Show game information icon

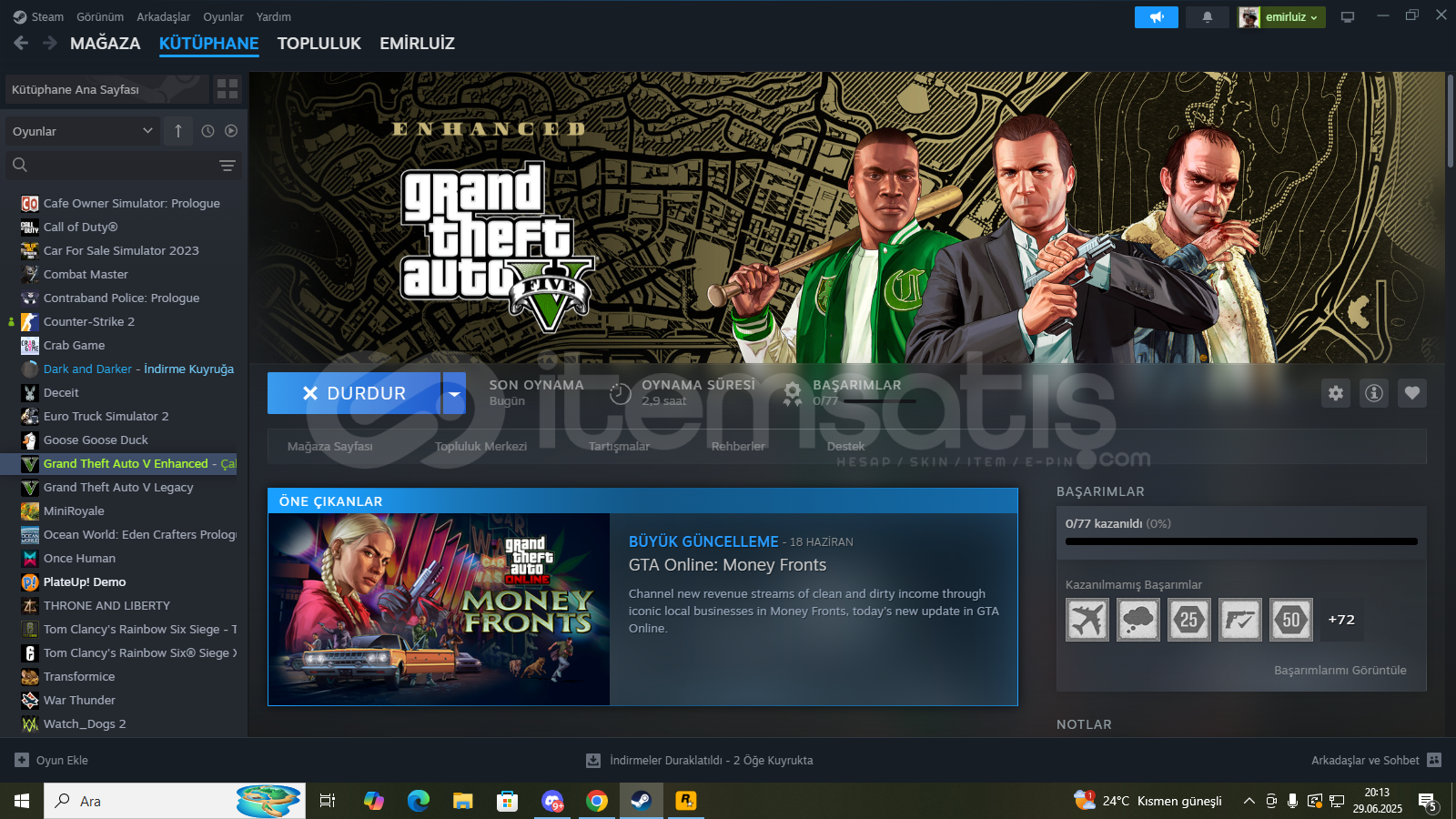pos(1374,393)
